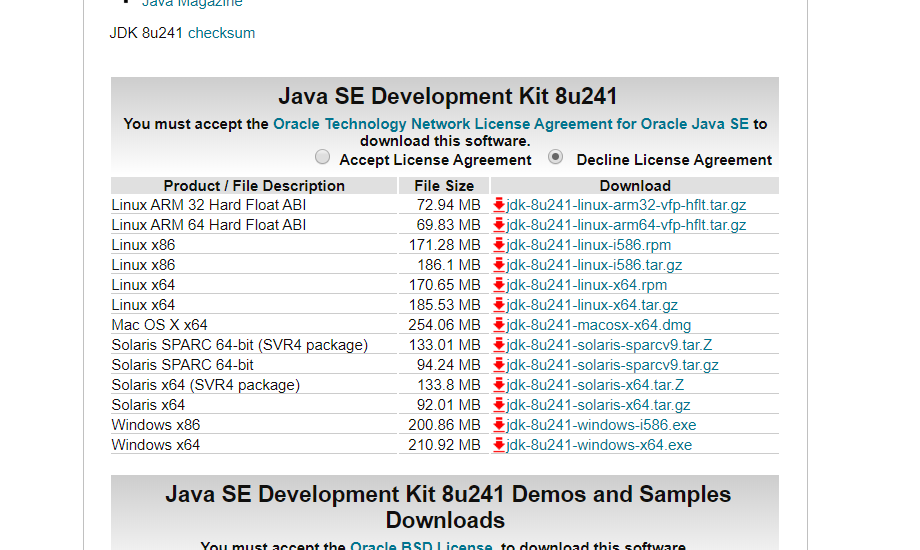The height and width of the screenshot is (550, 920).
Task: Download jdk-8u241-solaris-sparcv9.tar.gz file link
Action: (613, 365)
